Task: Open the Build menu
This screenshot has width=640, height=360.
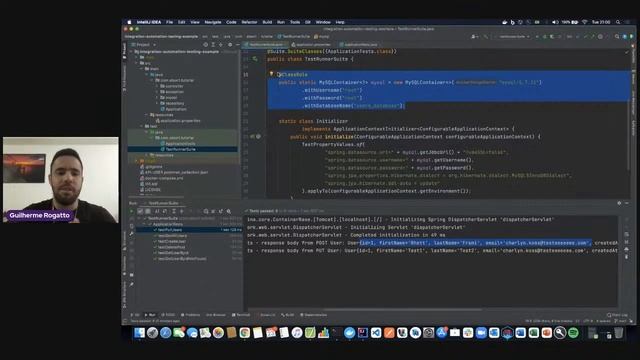Action: pyautogui.click(x=267, y=22)
